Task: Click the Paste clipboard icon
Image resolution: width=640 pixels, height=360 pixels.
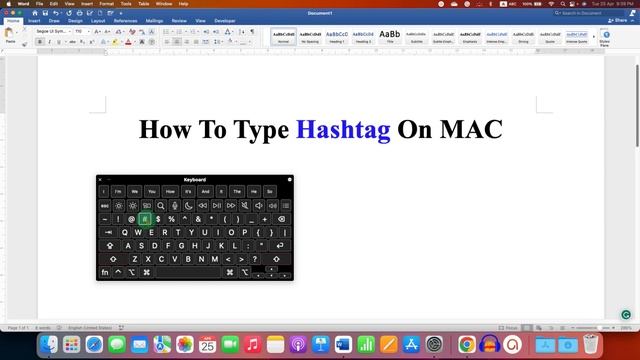Action: pyautogui.click(x=9, y=33)
